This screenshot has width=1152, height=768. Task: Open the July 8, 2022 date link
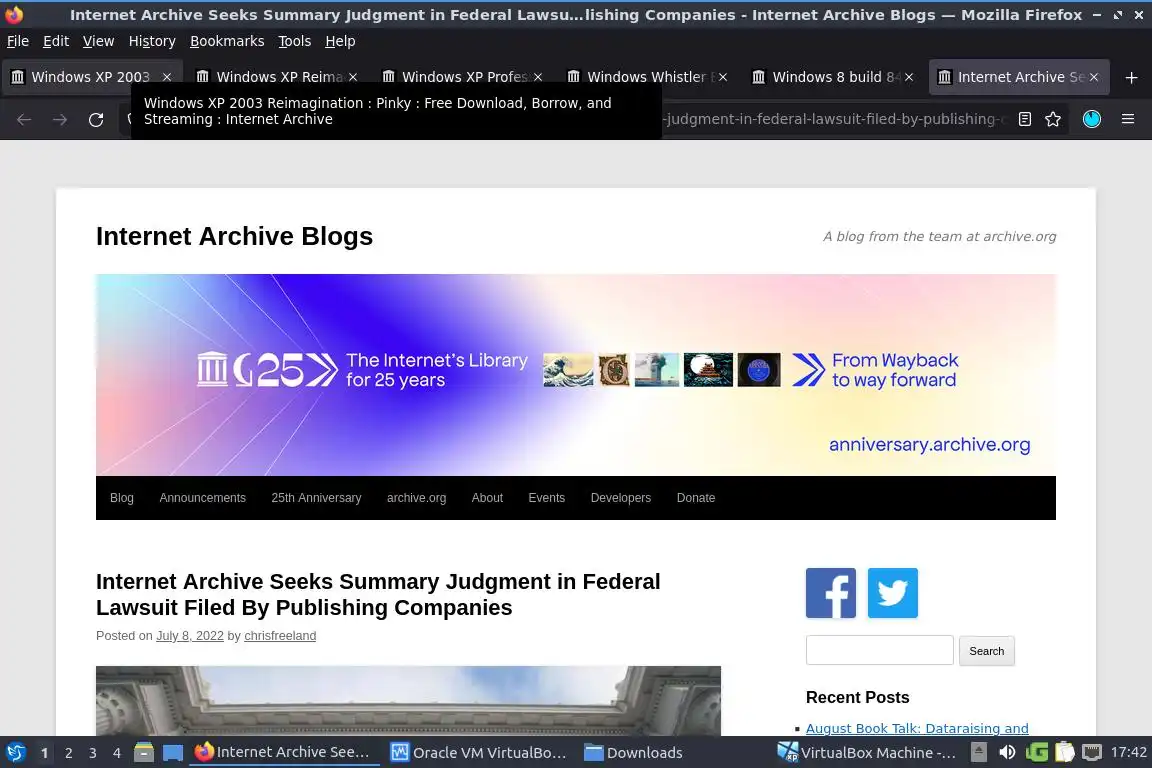190,636
